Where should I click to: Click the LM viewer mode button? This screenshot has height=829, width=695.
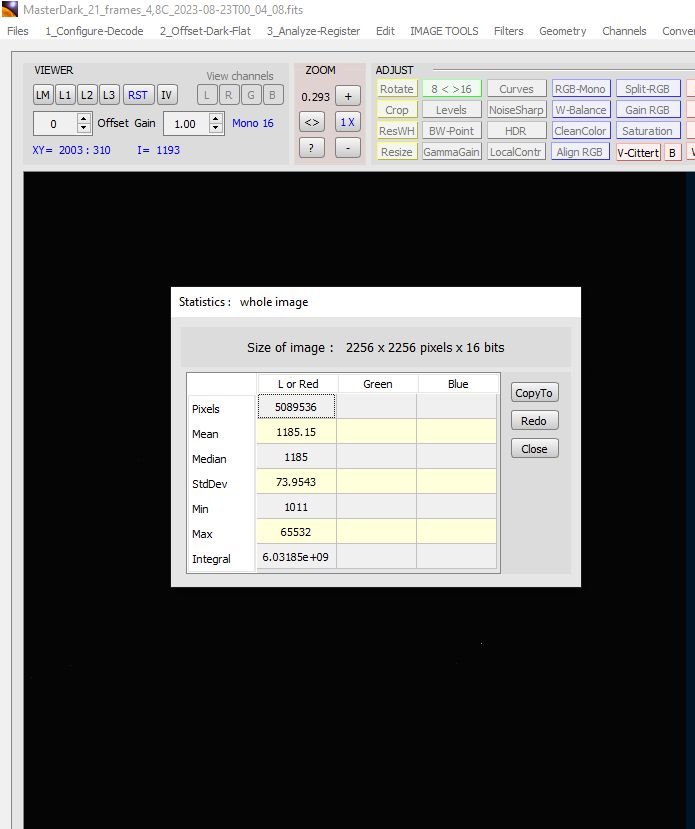[43, 95]
